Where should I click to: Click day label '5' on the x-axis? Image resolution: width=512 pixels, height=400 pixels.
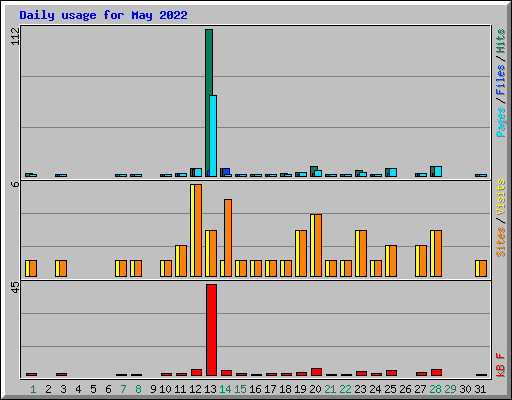point(93,389)
